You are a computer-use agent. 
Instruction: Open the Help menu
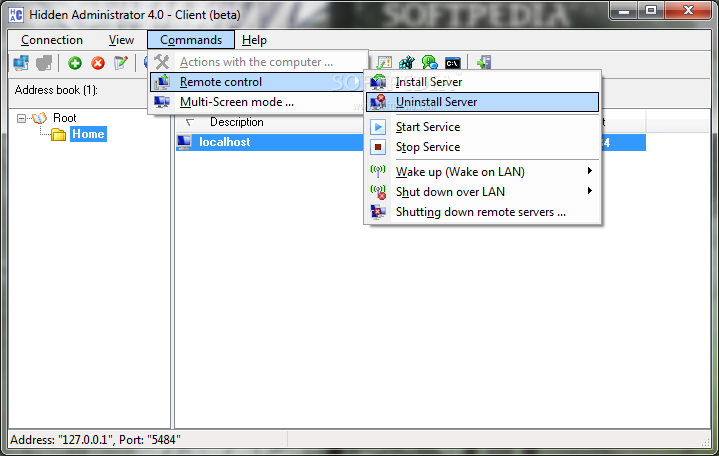254,40
